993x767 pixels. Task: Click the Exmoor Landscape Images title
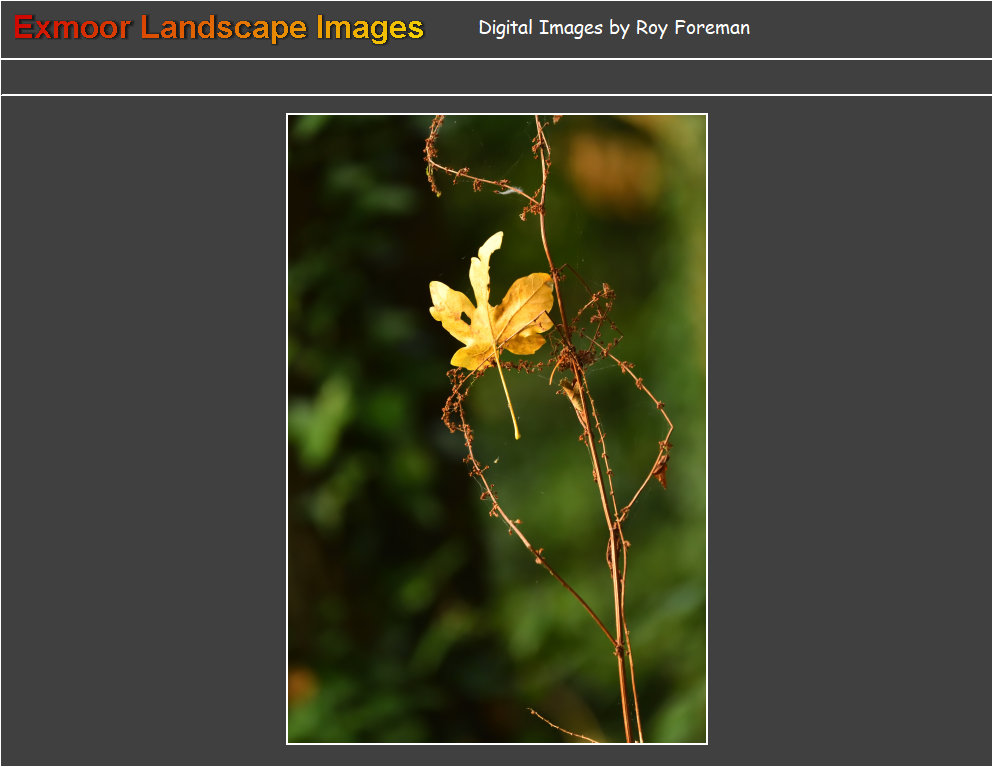(218, 28)
